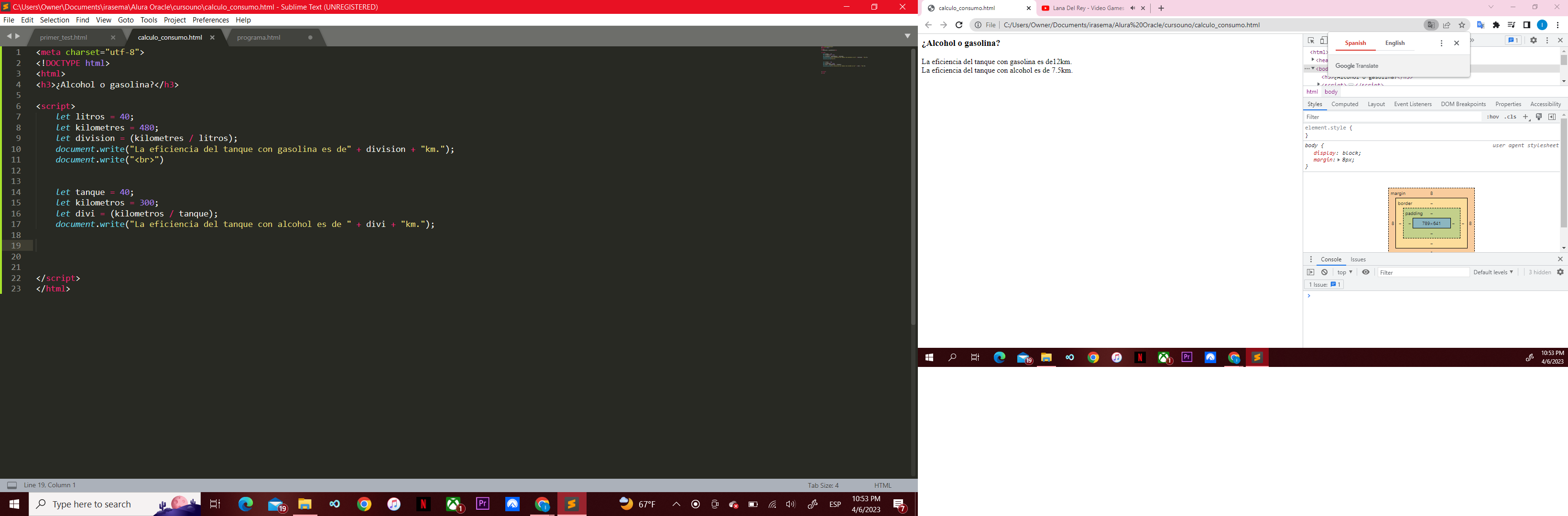Expand the margin shorthand property triangle
1568x516 pixels.
[x=1339, y=160]
